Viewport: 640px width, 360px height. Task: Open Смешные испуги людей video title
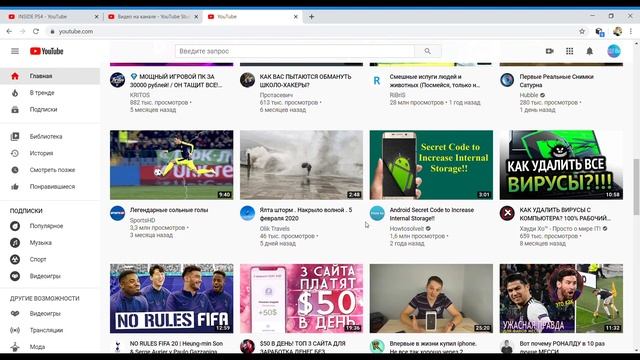(435, 80)
